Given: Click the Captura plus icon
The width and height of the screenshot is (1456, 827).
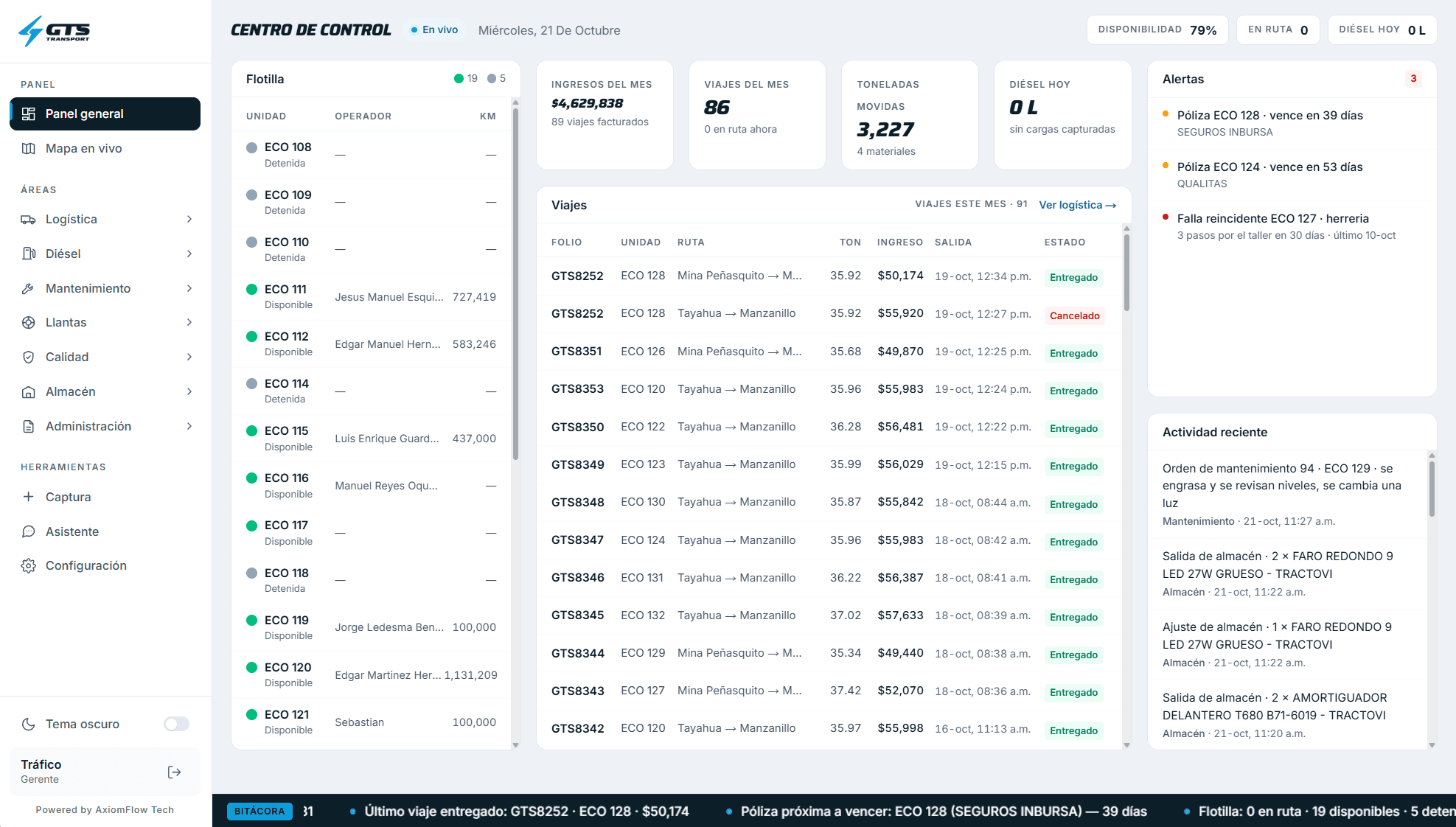Looking at the screenshot, I should point(29,497).
